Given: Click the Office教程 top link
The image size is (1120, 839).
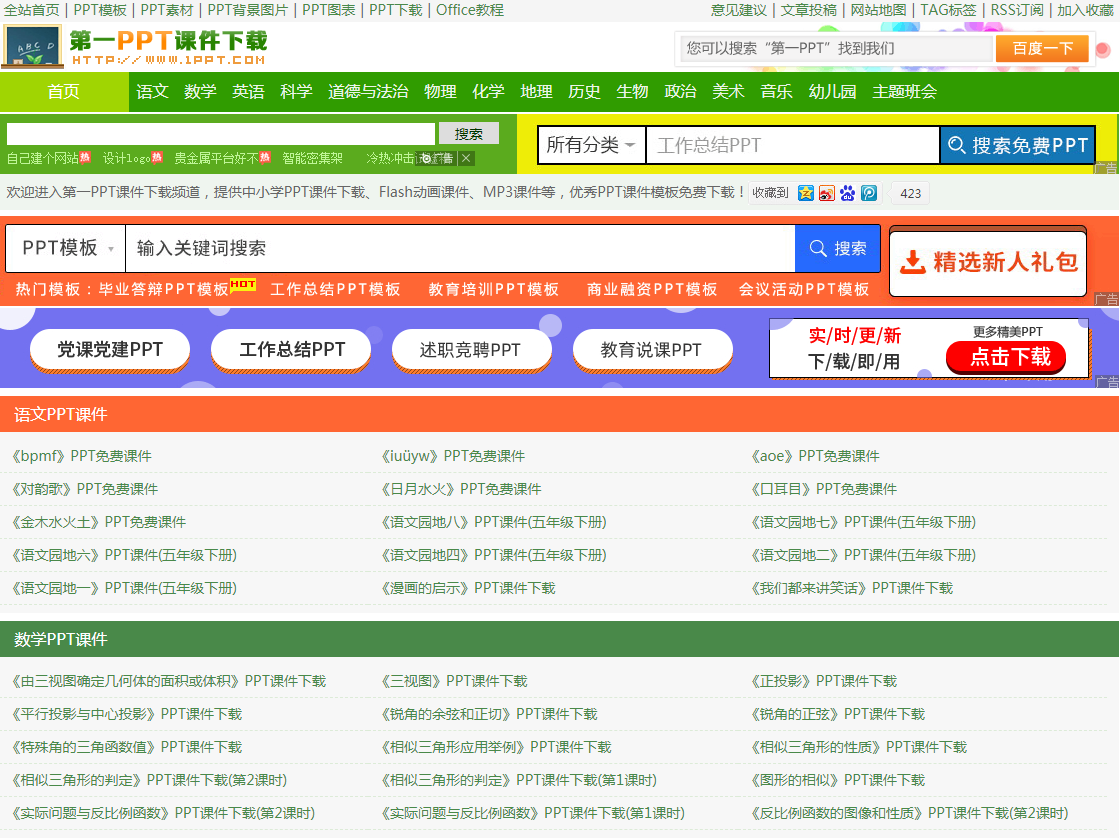Looking at the screenshot, I should click(470, 10).
